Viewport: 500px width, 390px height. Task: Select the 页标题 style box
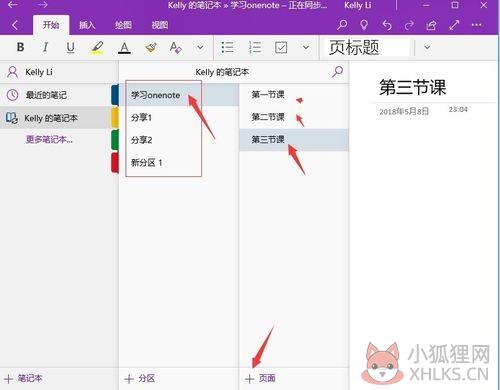(366, 48)
